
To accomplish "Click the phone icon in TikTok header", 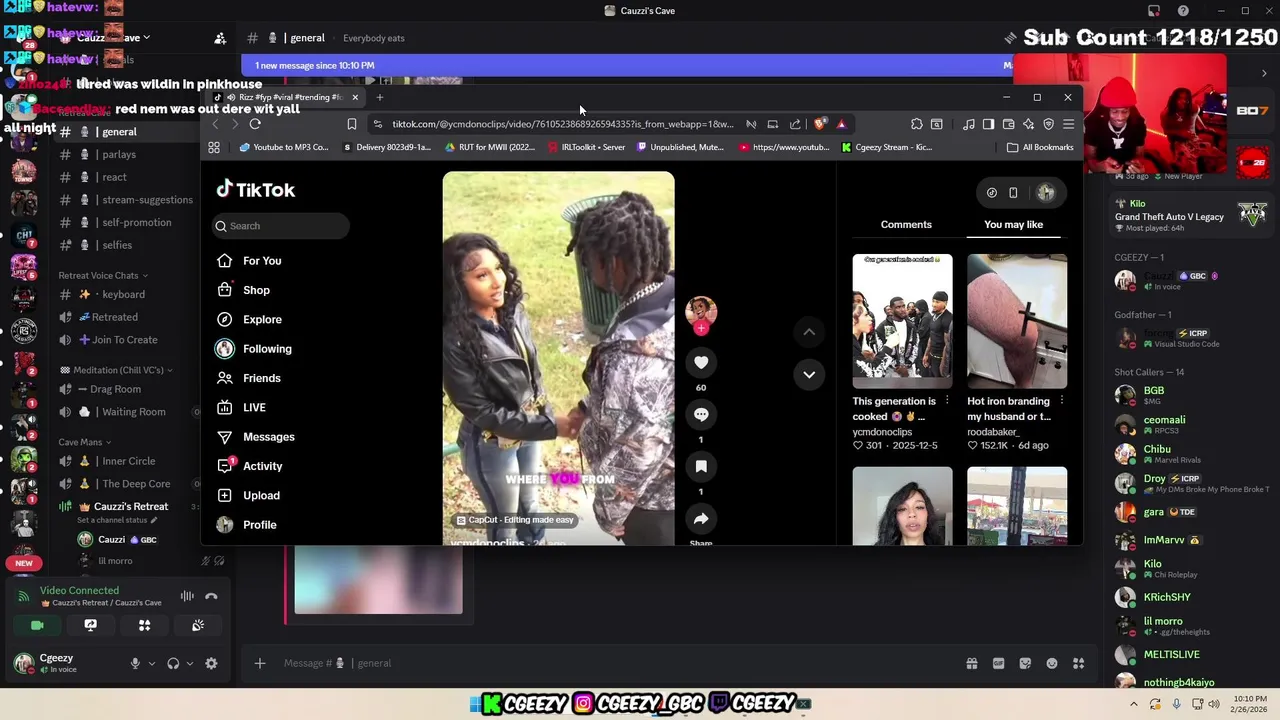I will coord(1013,193).
